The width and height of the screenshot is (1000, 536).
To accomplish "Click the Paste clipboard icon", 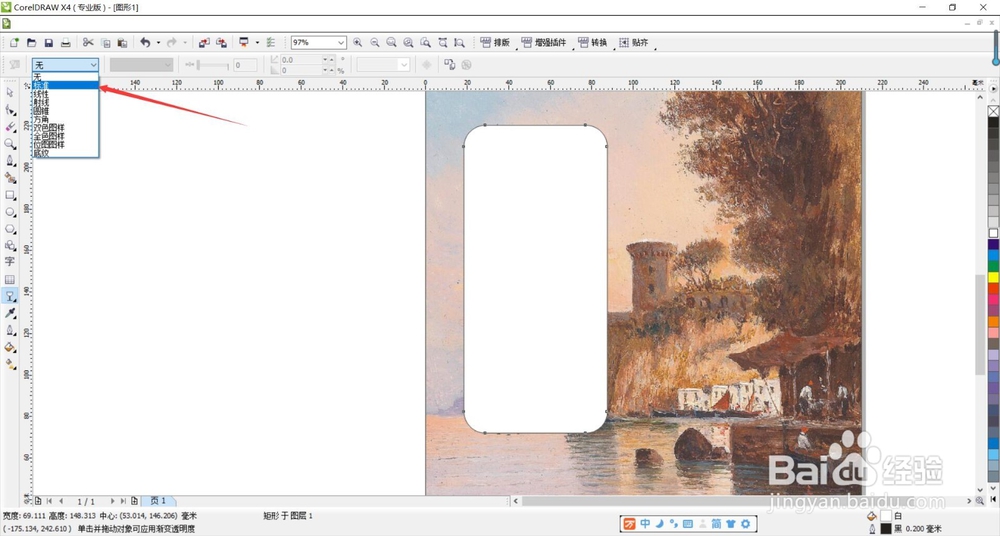I will 122,43.
